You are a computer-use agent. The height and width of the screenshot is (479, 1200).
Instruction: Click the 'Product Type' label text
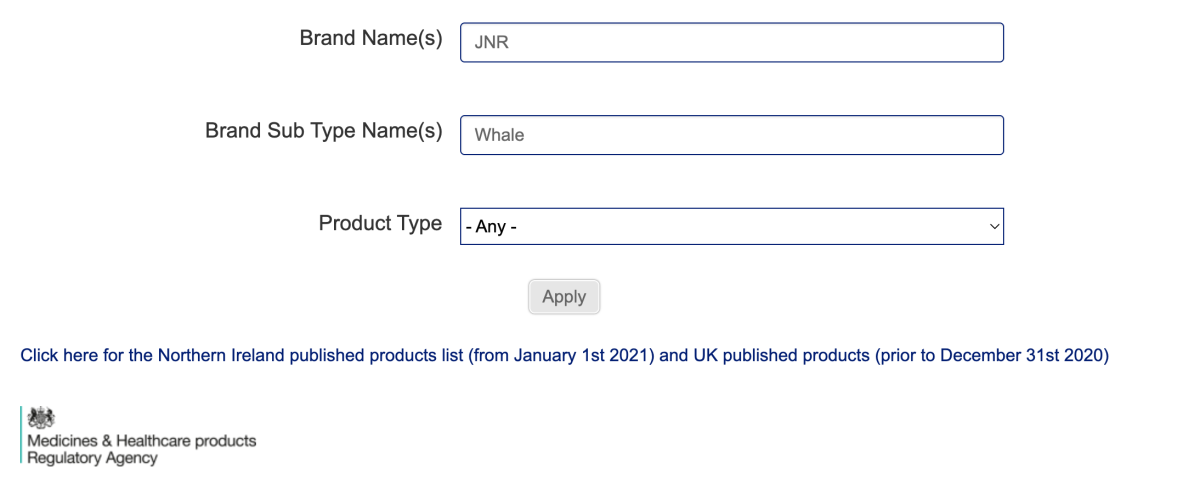(x=380, y=223)
